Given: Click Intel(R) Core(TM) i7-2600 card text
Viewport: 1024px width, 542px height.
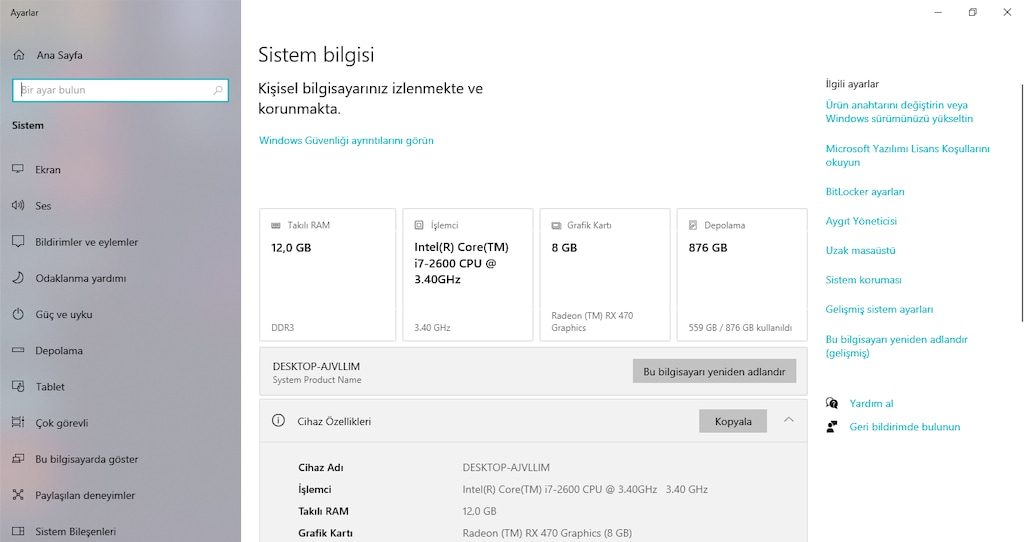Looking at the screenshot, I should pyautogui.click(x=461, y=263).
